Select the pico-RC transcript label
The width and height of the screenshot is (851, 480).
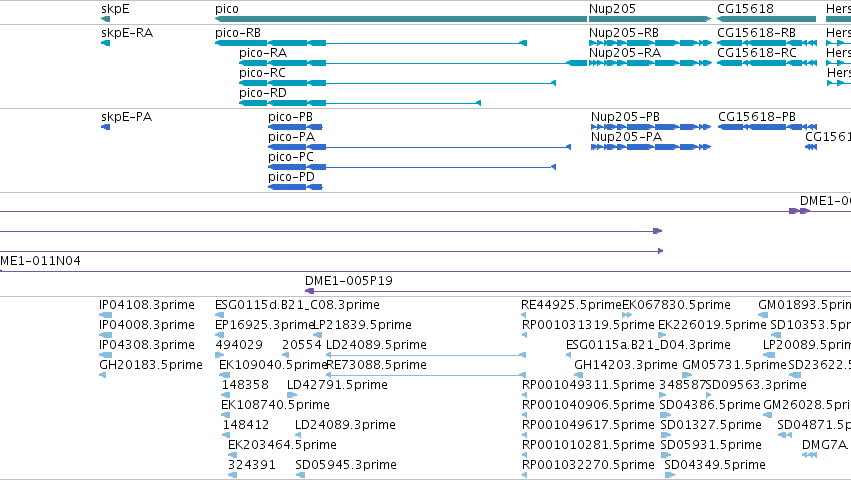262,73
